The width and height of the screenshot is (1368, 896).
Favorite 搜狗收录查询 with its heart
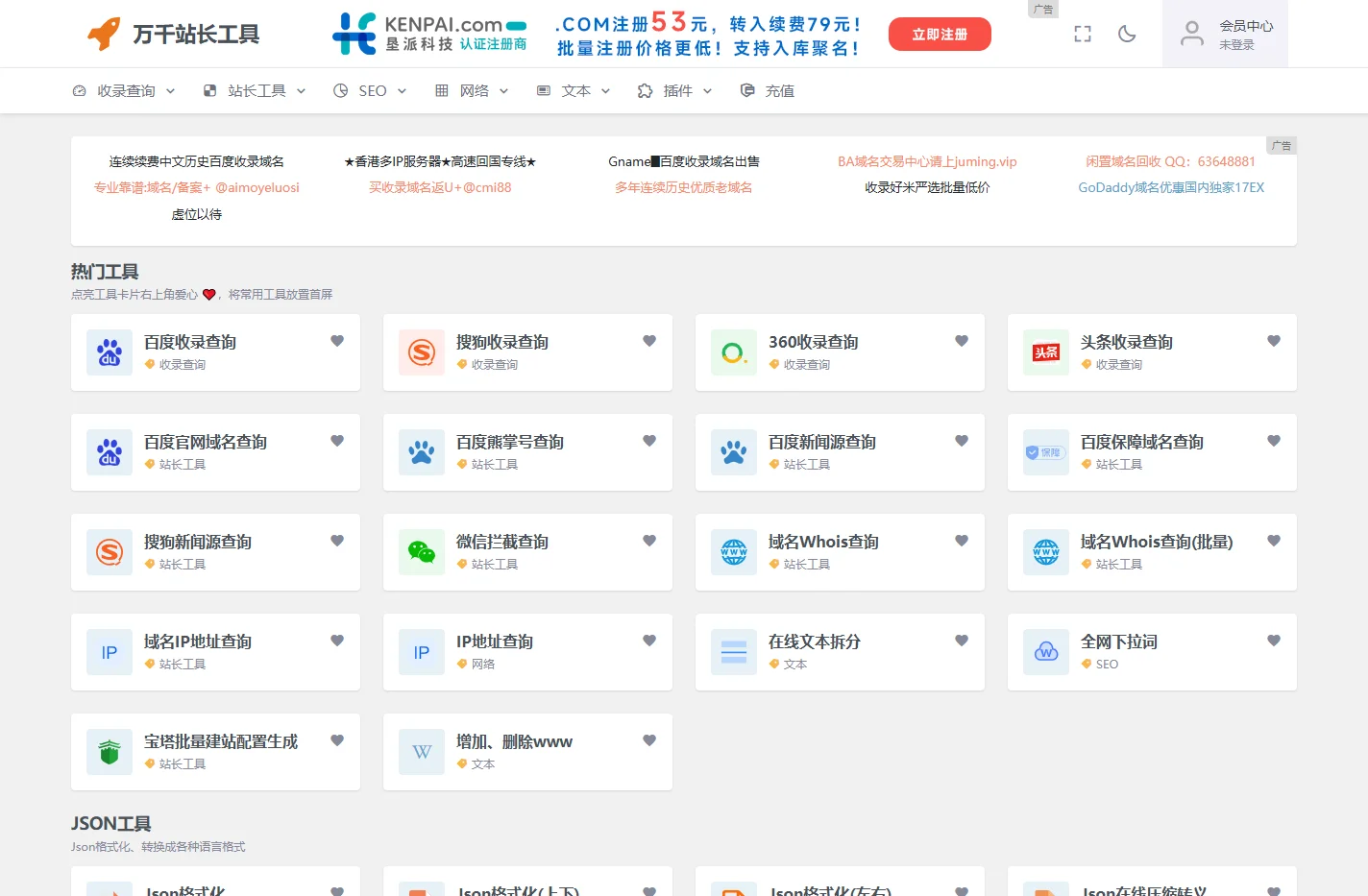[x=649, y=341]
